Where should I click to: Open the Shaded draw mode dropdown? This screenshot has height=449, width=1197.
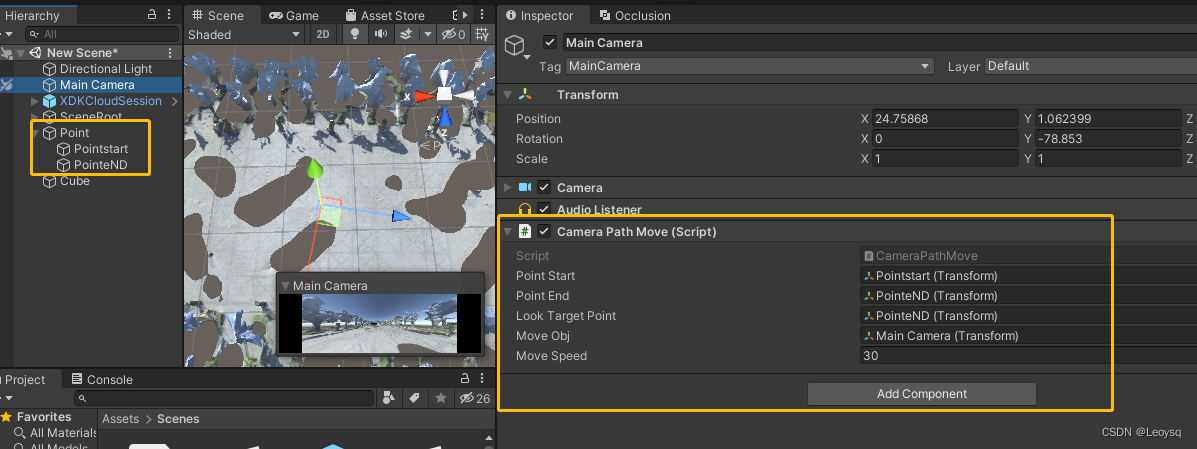(244, 34)
